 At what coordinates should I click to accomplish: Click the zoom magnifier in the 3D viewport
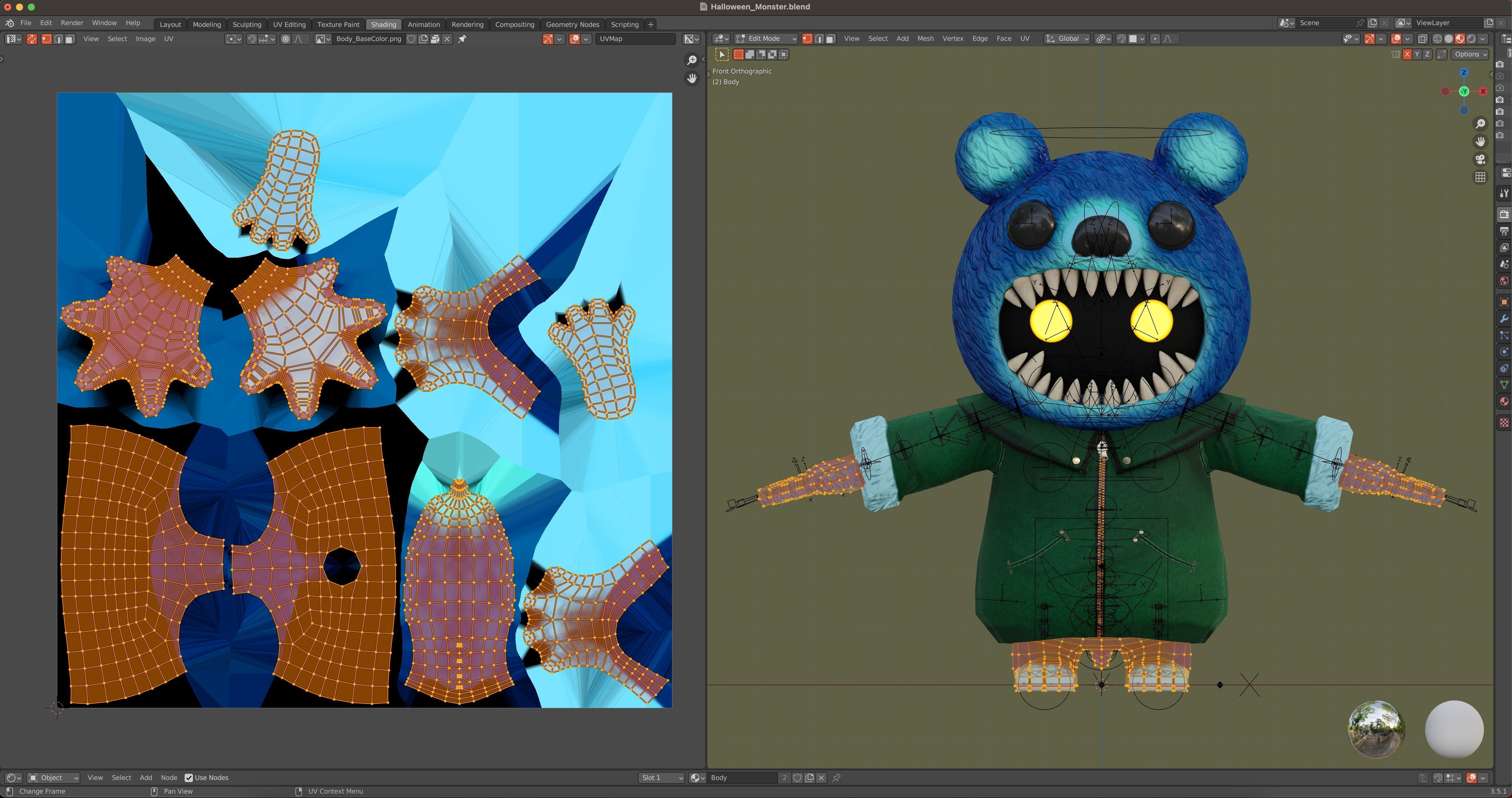click(x=1480, y=124)
